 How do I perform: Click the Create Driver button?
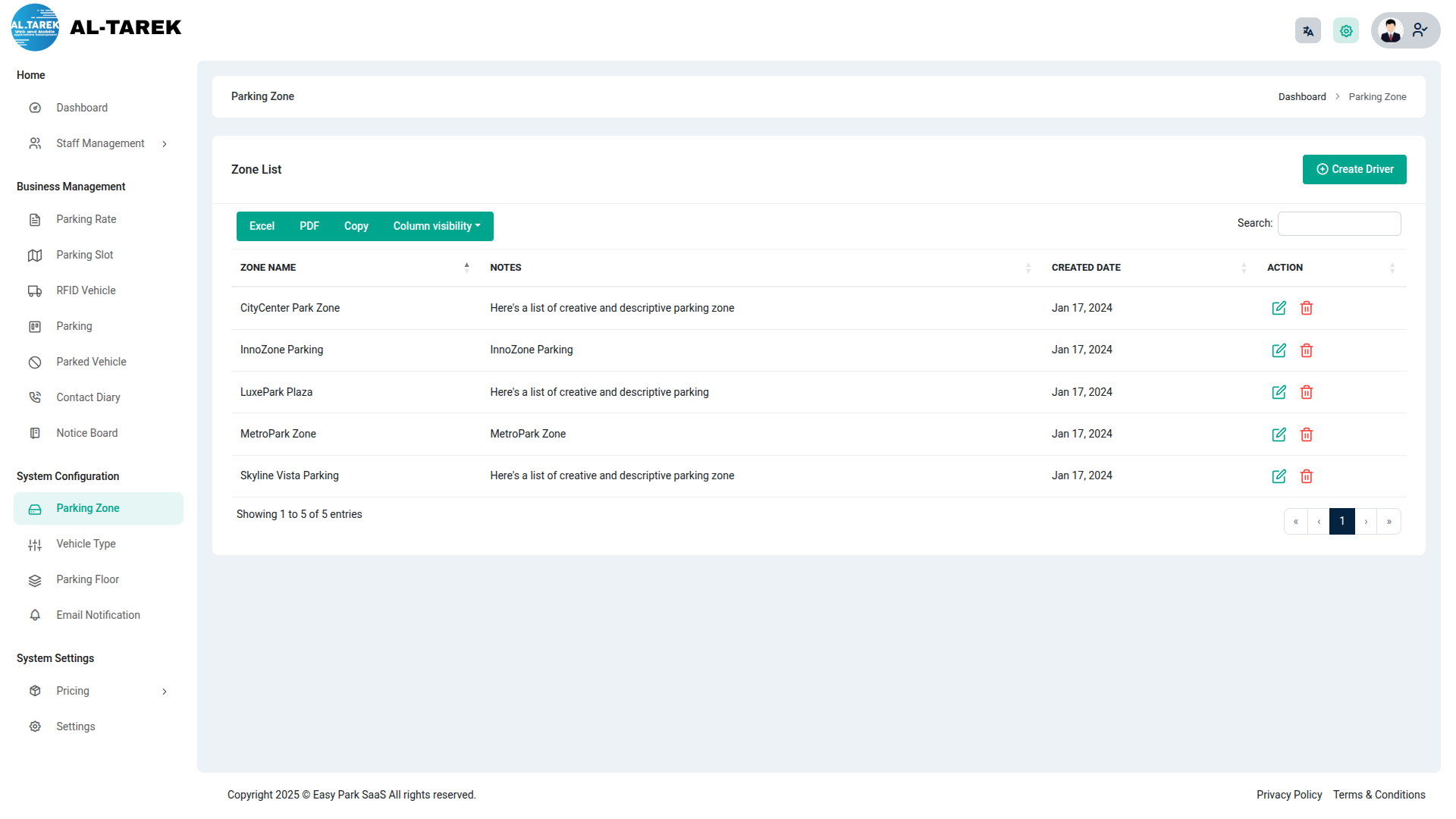click(1354, 169)
